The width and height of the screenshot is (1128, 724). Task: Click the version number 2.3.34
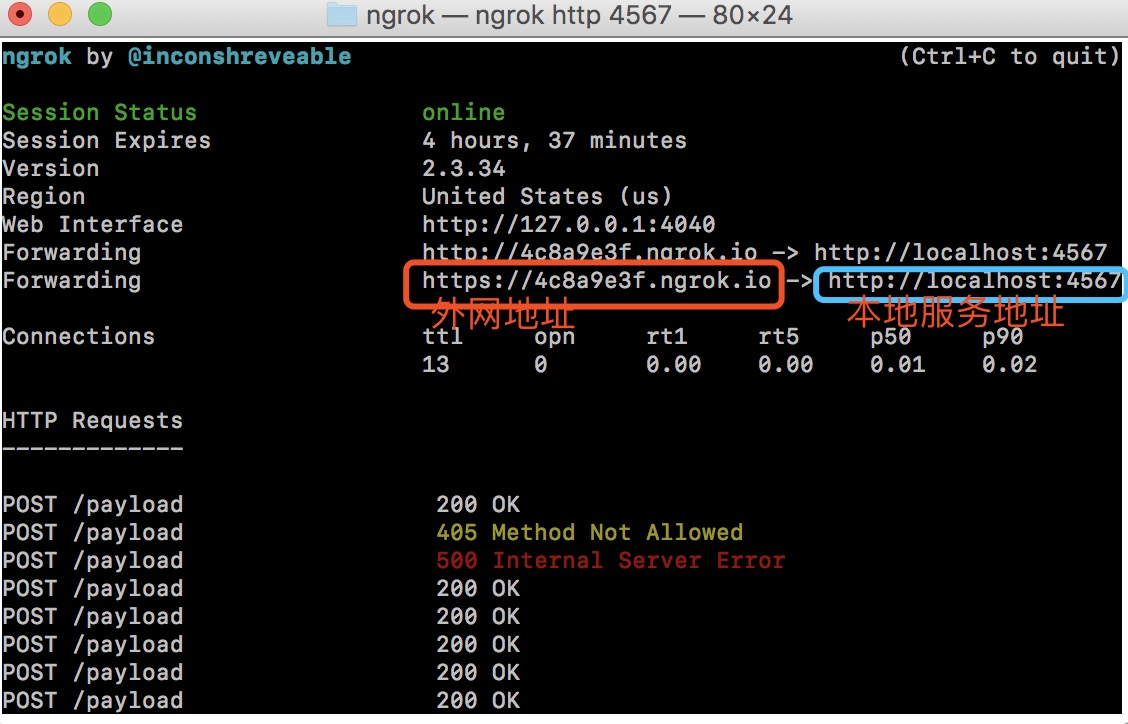point(463,169)
